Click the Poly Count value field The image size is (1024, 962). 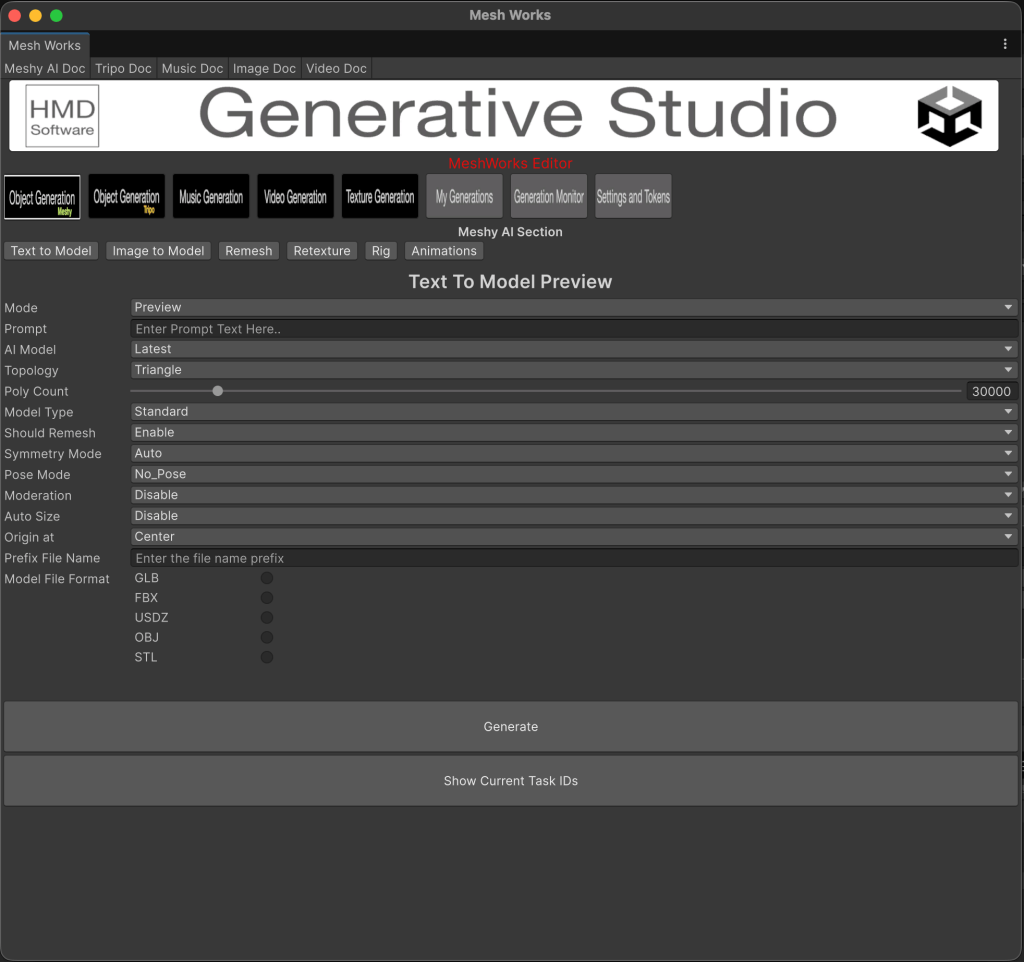[991, 391]
